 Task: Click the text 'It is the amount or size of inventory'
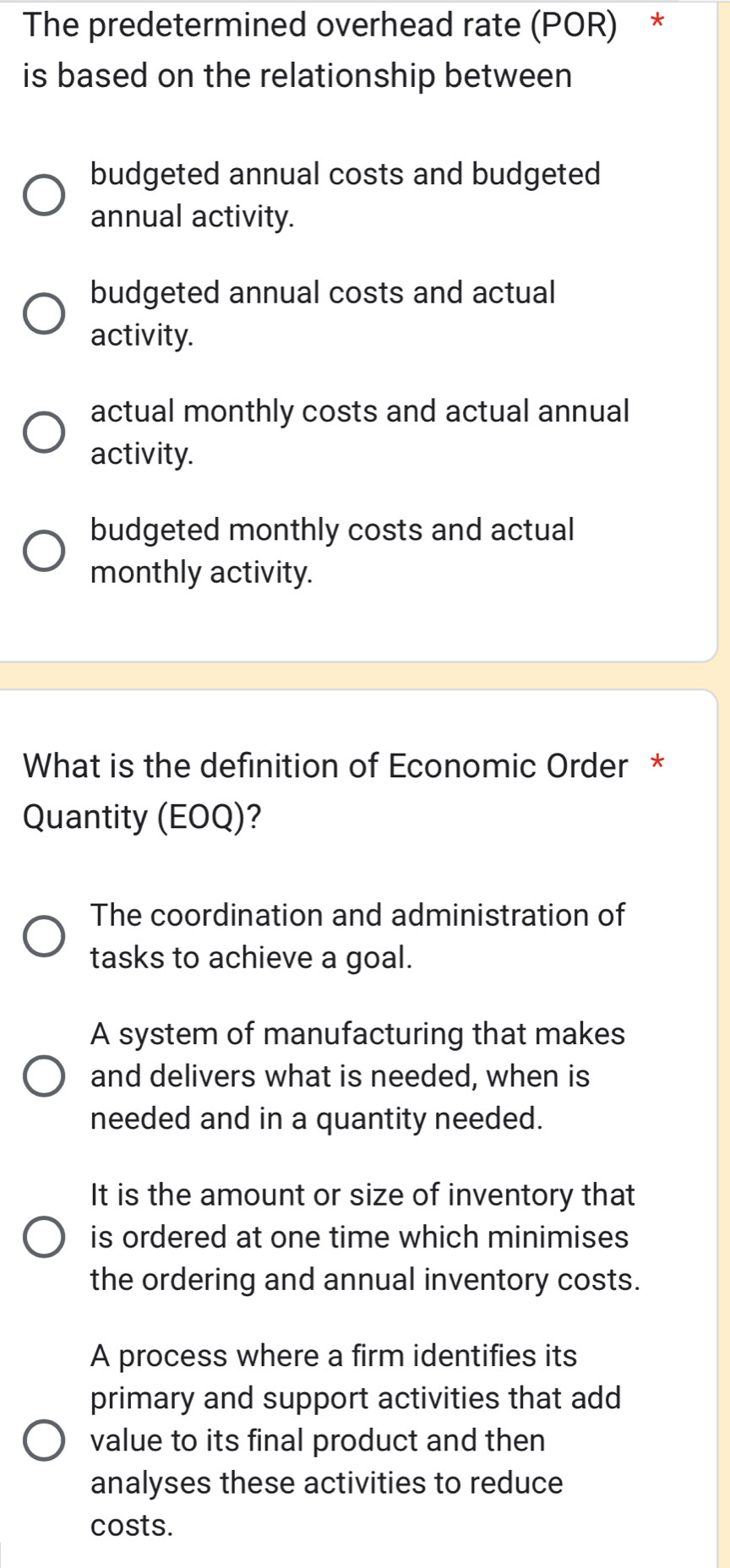pyautogui.click(x=363, y=1237)
